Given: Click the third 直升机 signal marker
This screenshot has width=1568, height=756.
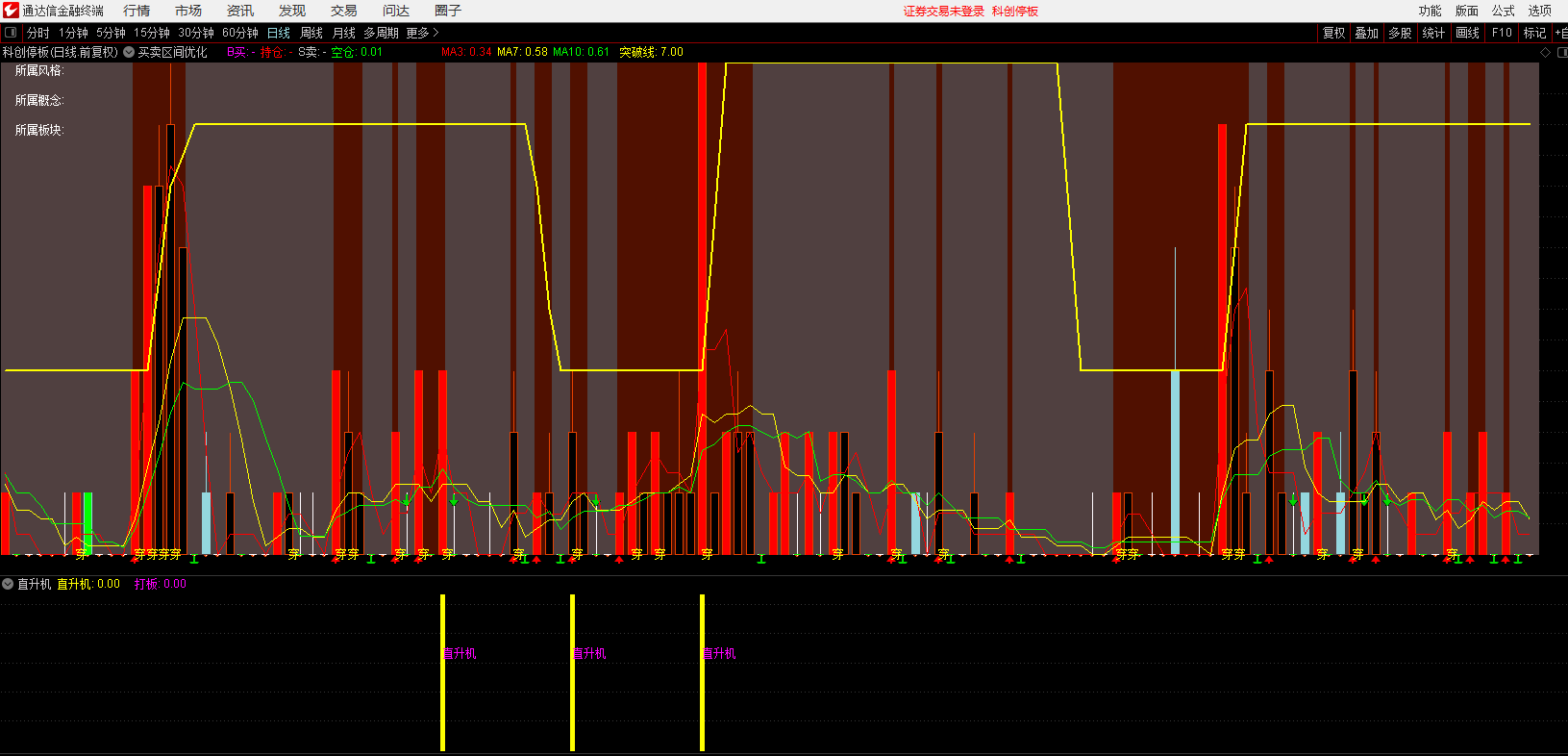Looking at the screenshot, I should click(702, 672).
